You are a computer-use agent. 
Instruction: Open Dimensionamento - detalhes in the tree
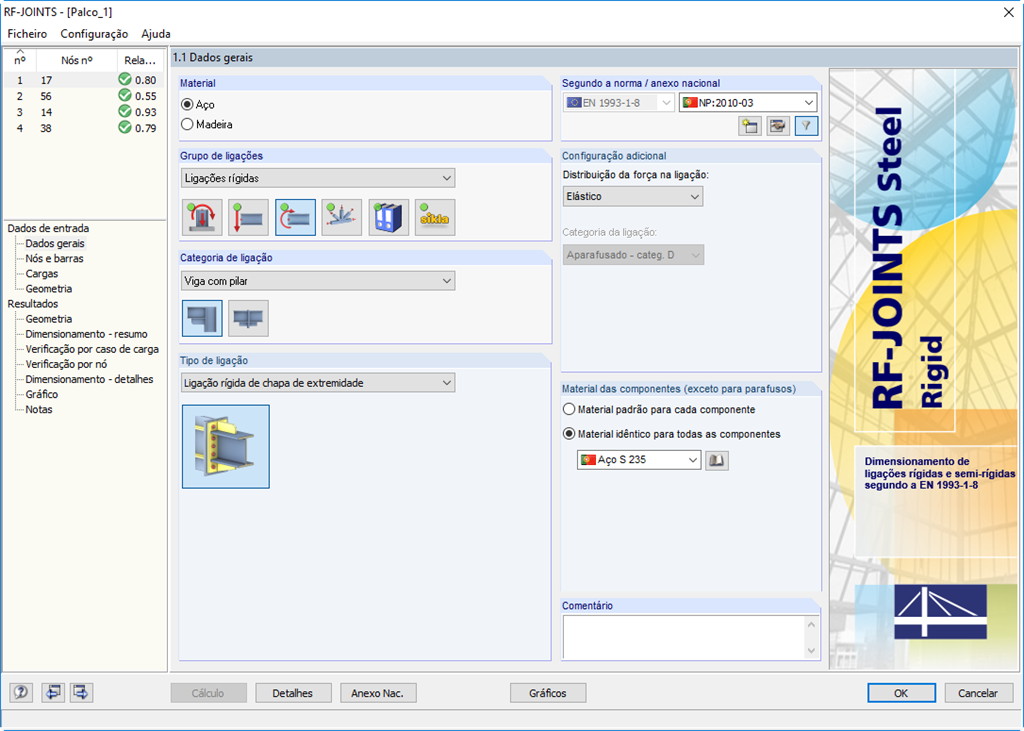pyautogui.click(x=89, y=379)
